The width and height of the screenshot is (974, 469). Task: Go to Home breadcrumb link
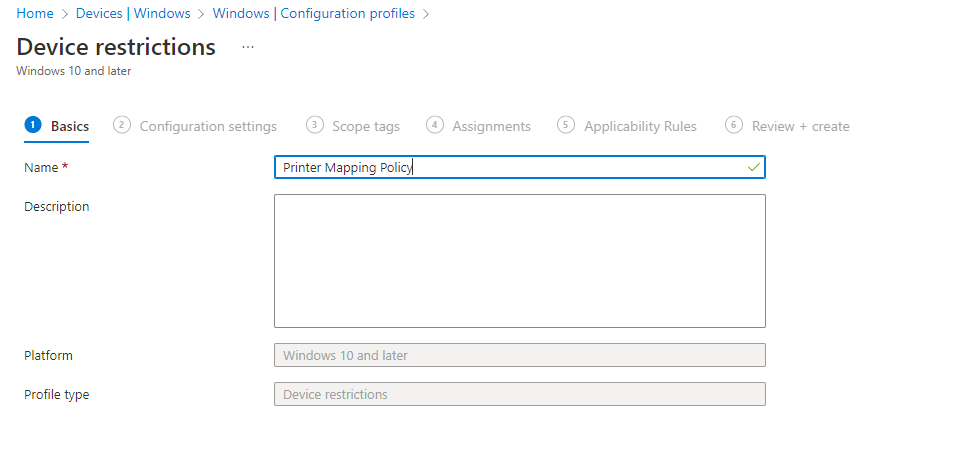[x=35, y=13]
